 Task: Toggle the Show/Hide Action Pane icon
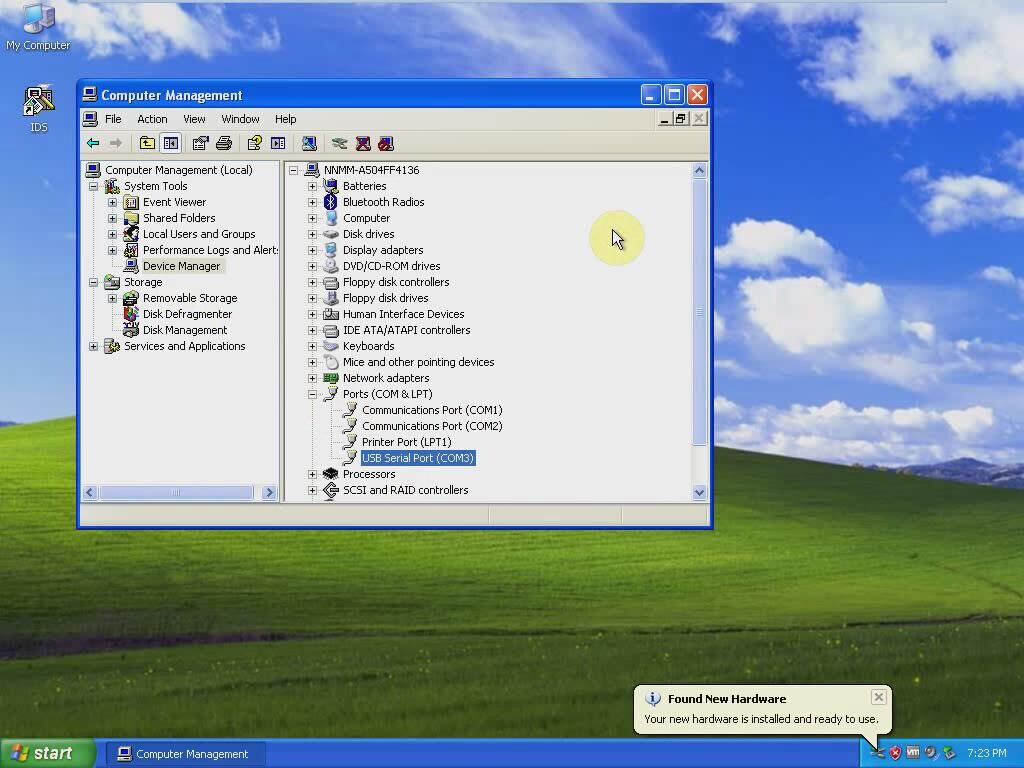(278, 143)
